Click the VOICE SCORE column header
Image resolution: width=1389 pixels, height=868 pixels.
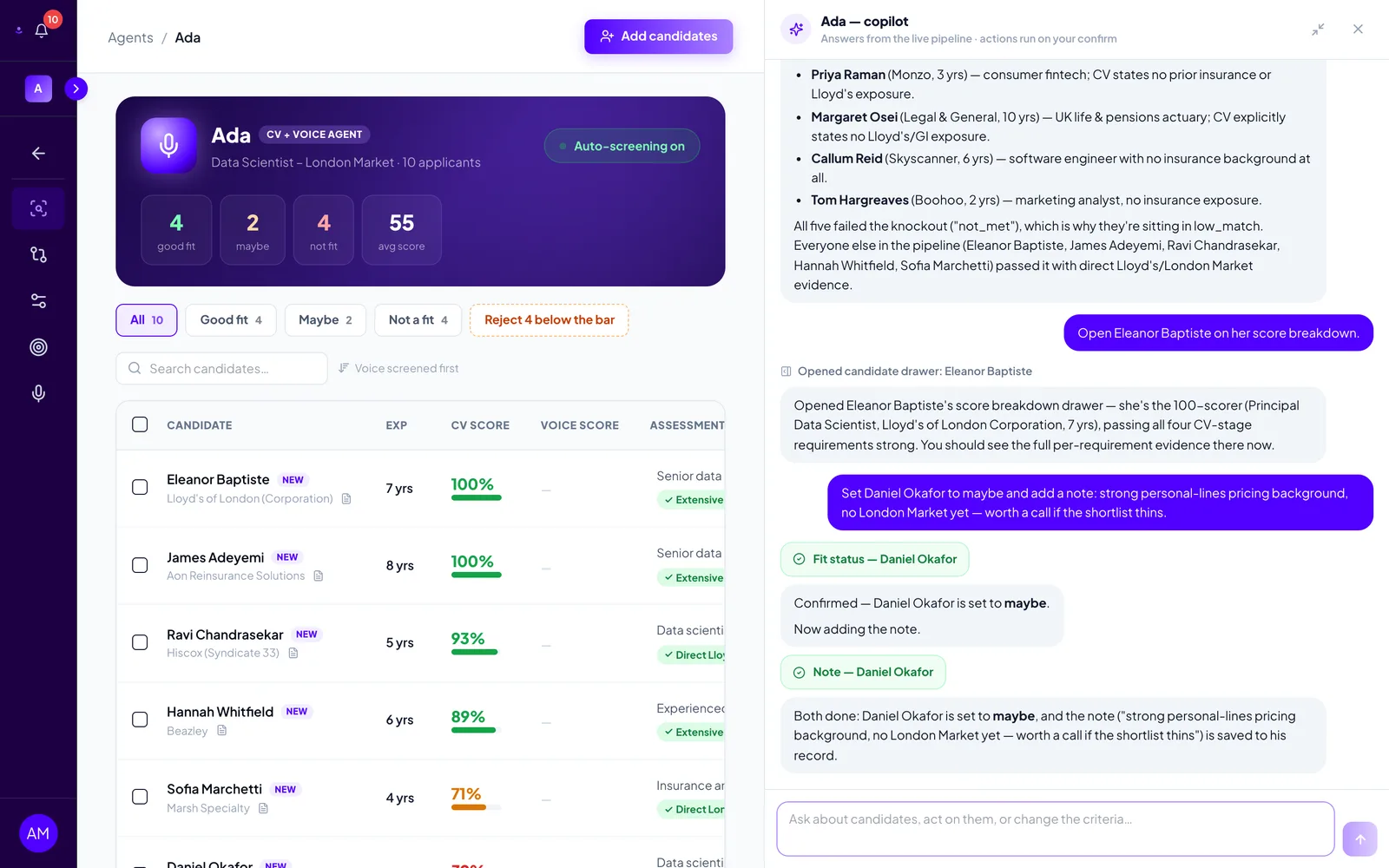pos(580,425)
